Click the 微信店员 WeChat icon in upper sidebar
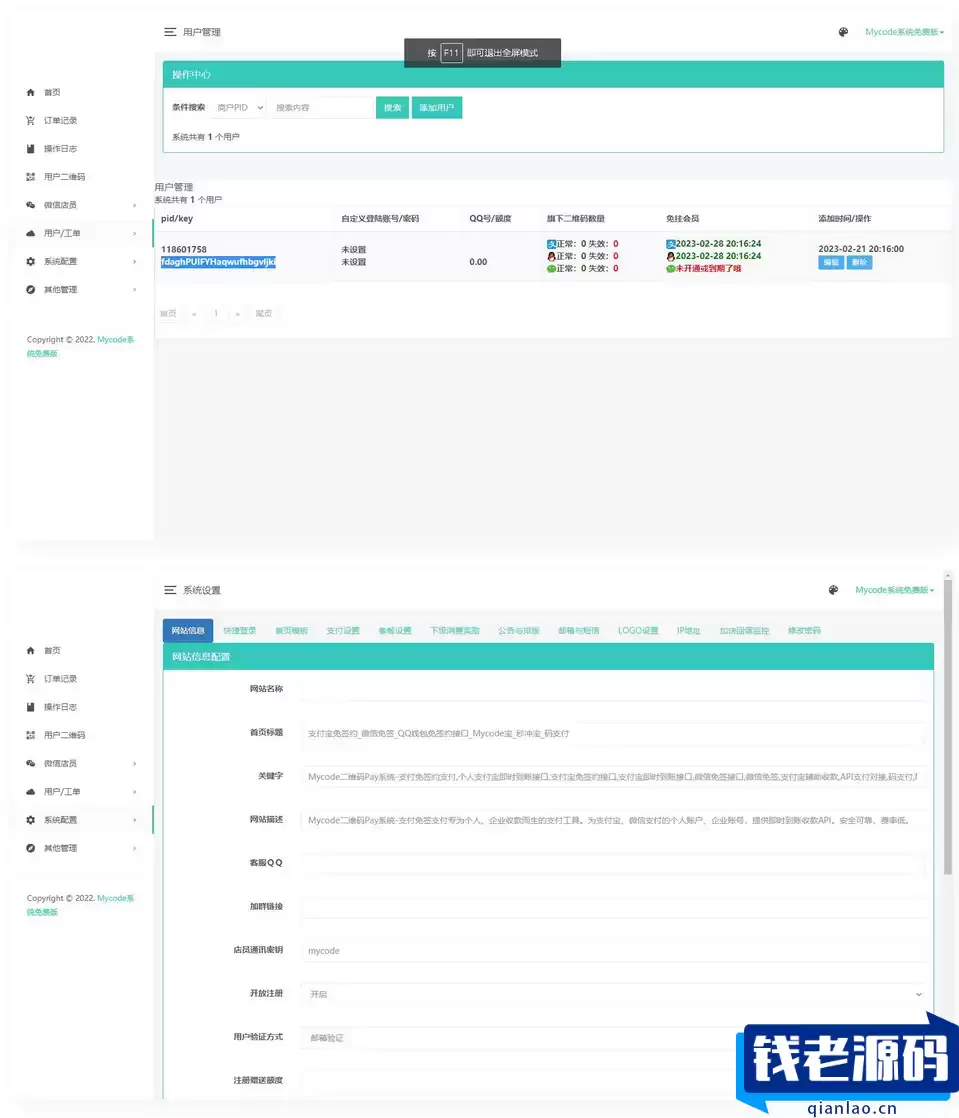This screenshot has height=1118, width=959. pos(31,205)
